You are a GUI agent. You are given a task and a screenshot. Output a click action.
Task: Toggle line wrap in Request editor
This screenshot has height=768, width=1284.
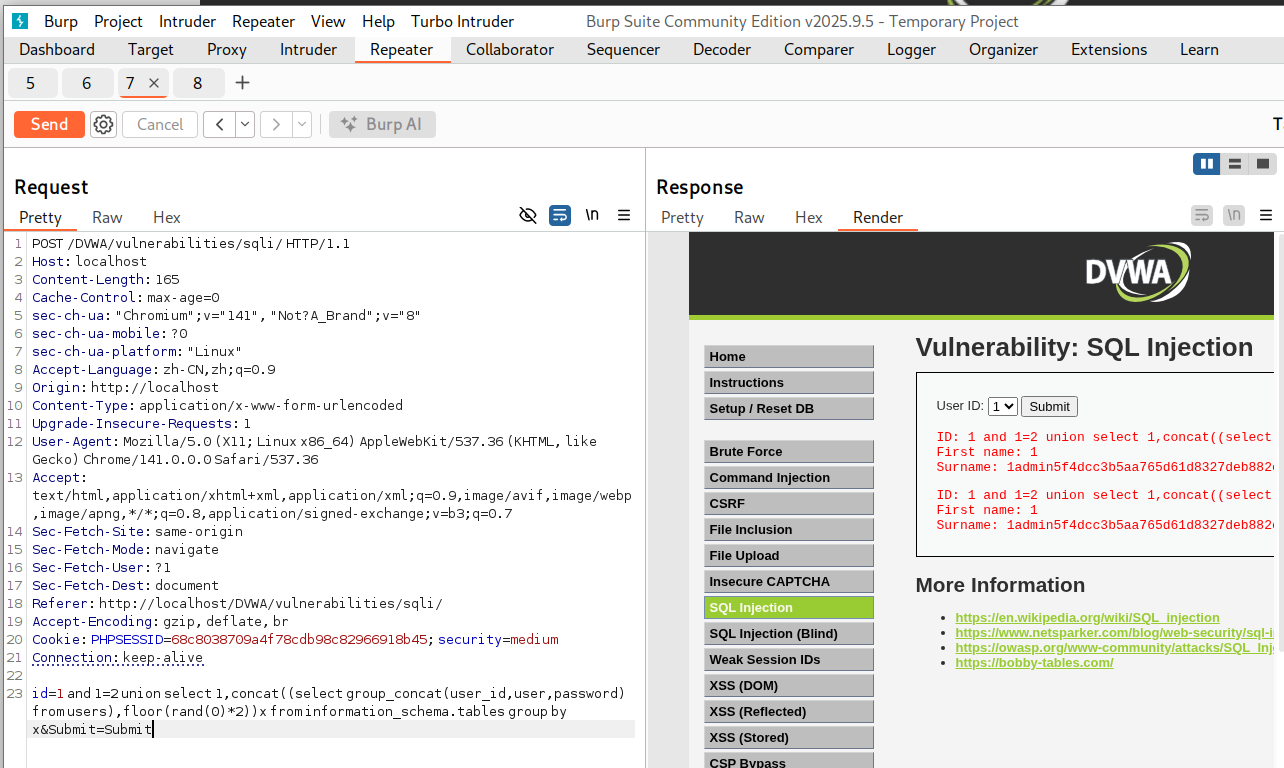[560, 215]
